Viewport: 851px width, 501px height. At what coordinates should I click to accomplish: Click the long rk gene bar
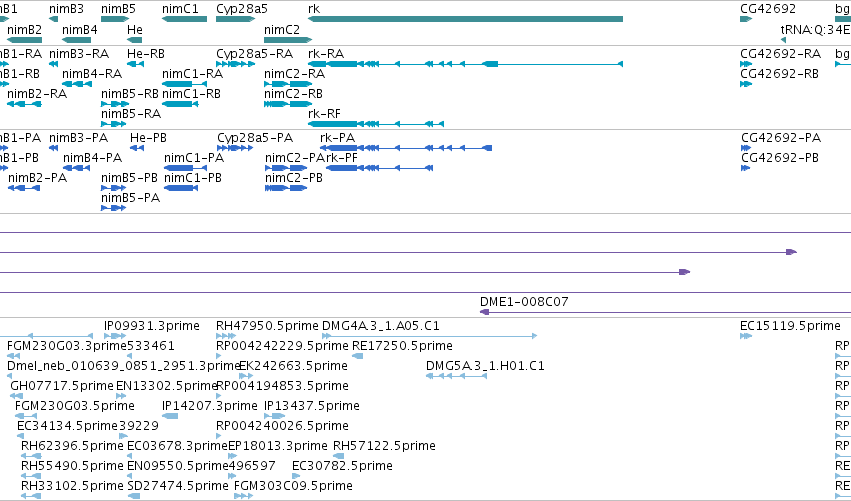465,19
